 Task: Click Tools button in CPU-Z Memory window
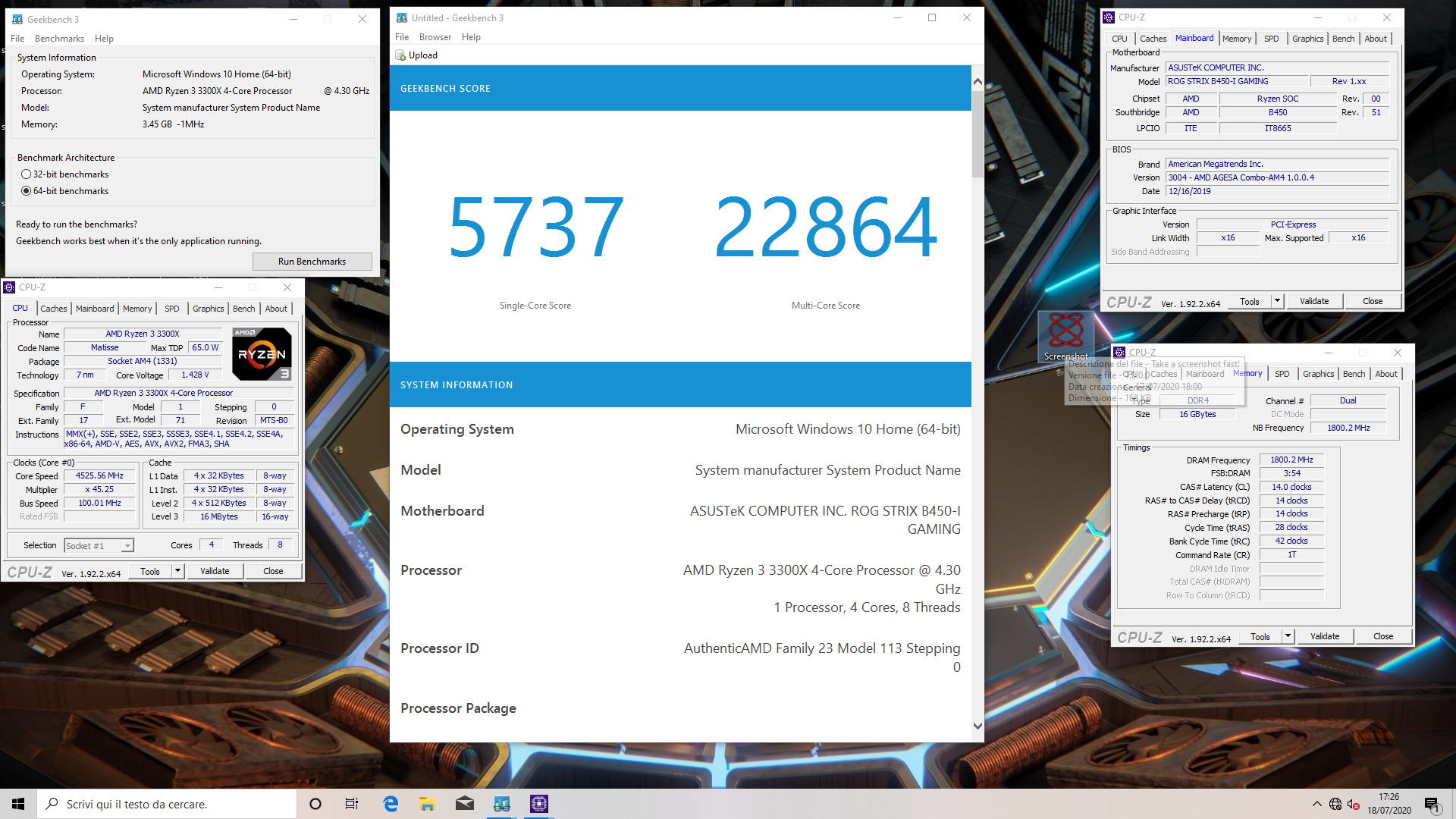point(1260,636)
